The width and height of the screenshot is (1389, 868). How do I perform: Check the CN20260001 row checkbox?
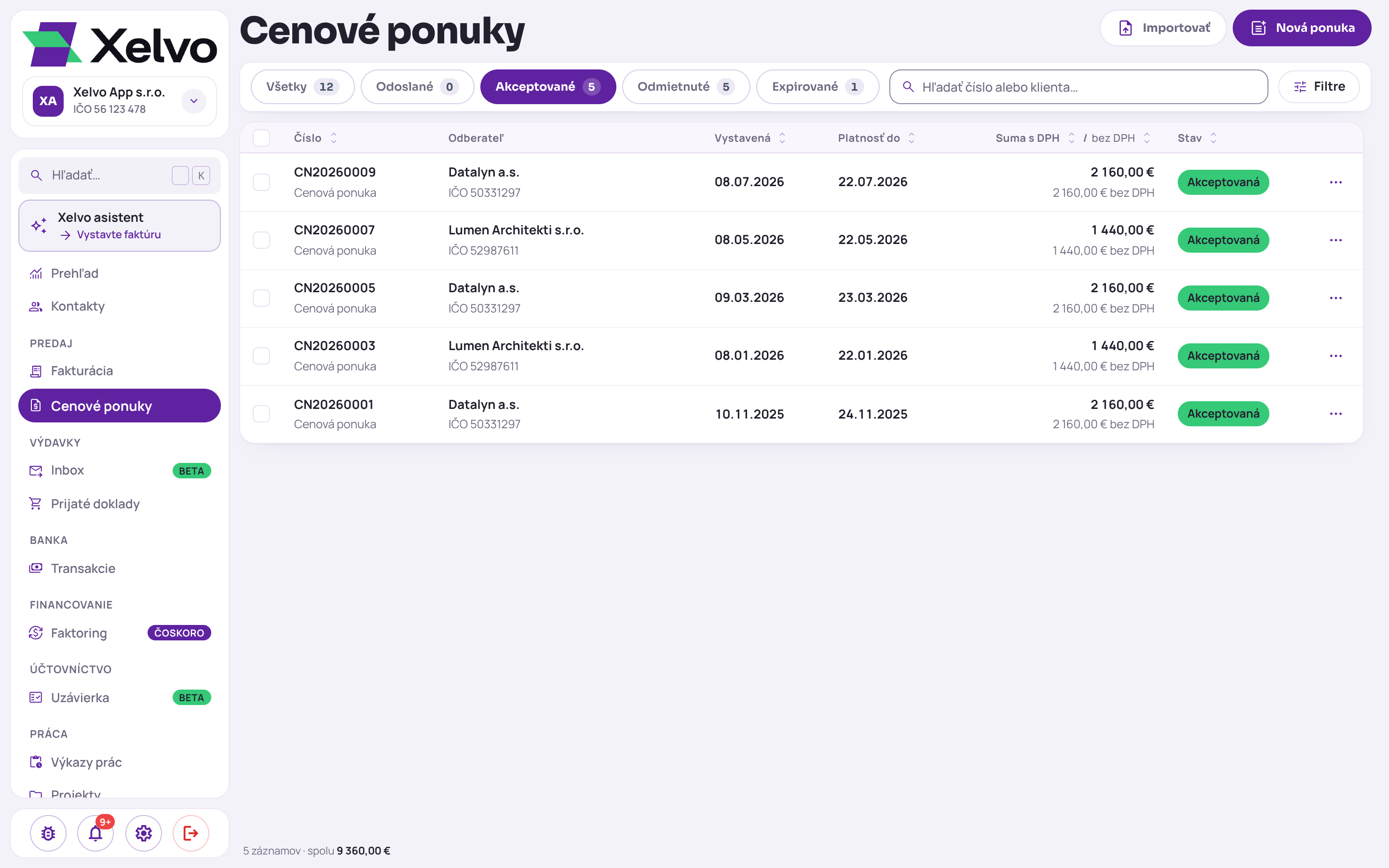pyautogui.click(x=261, y=414)
